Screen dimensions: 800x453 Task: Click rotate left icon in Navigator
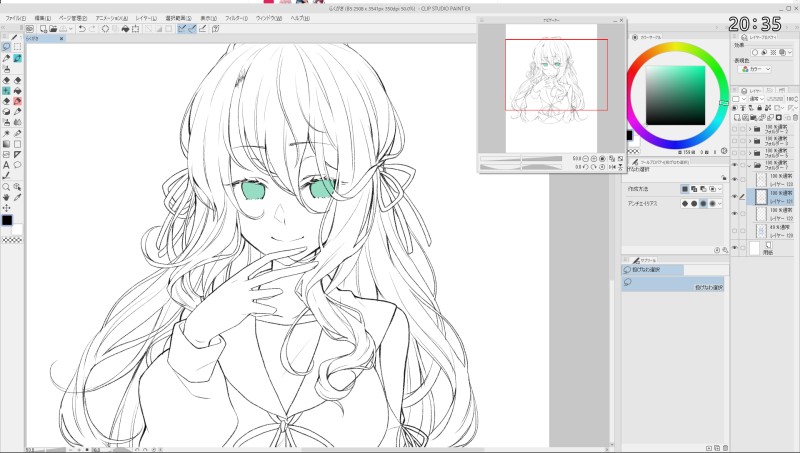(x=585, y=167)
